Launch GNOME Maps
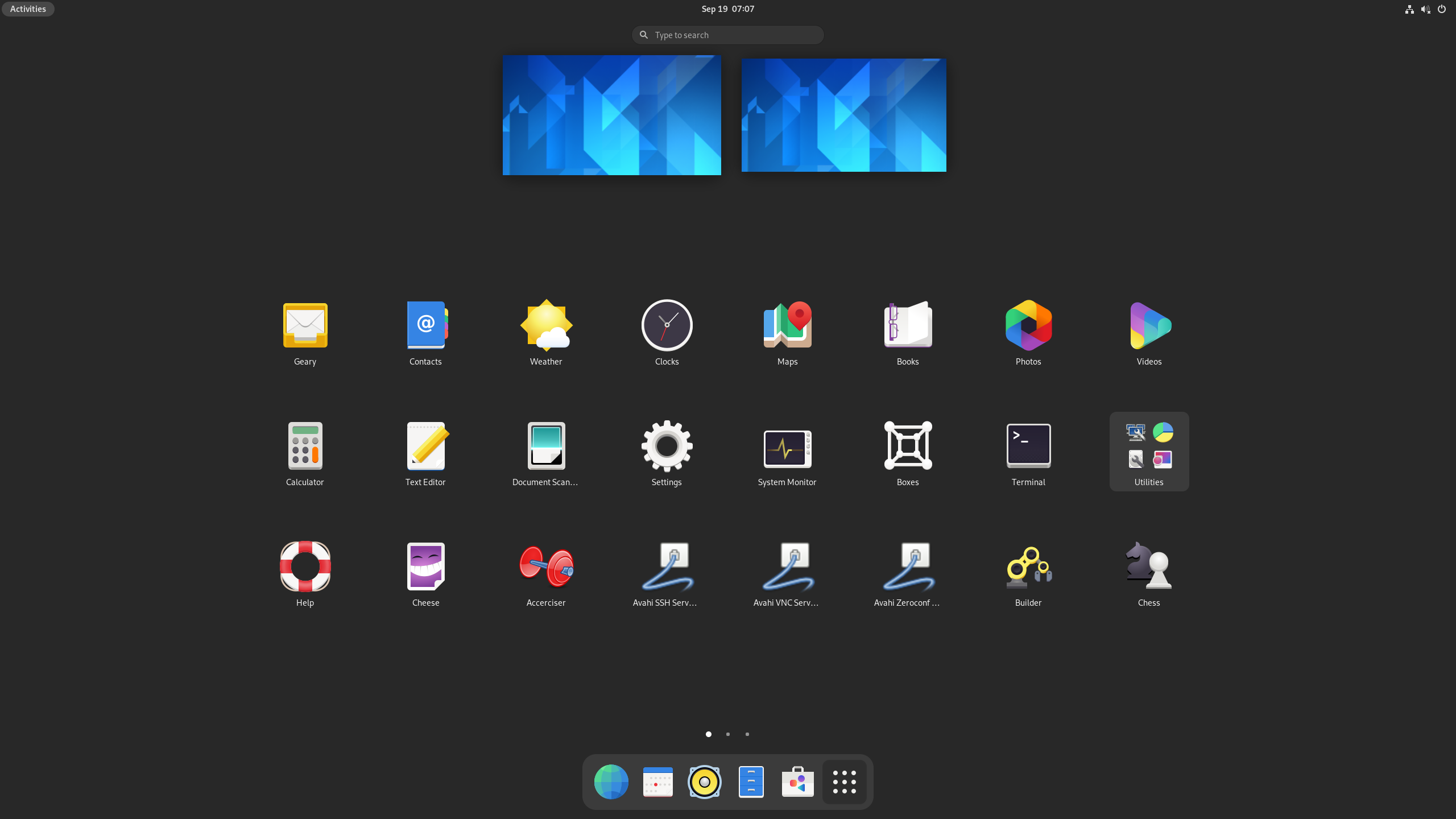 pyautogui.click(x=787, y=333)
